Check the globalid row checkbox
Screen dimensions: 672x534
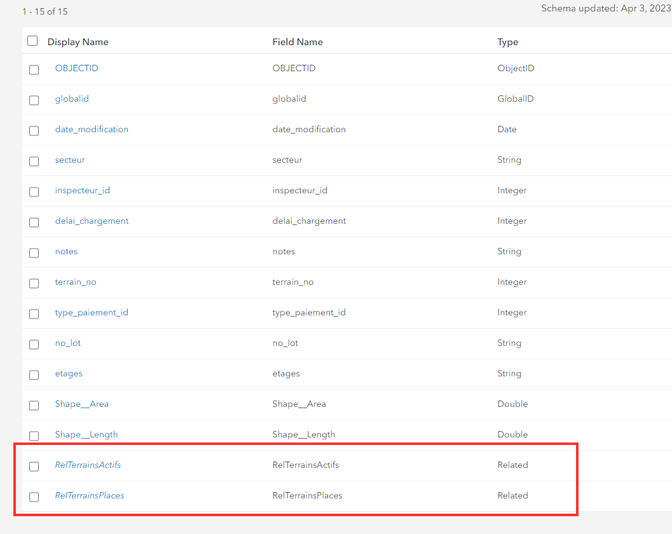(34, 100)
